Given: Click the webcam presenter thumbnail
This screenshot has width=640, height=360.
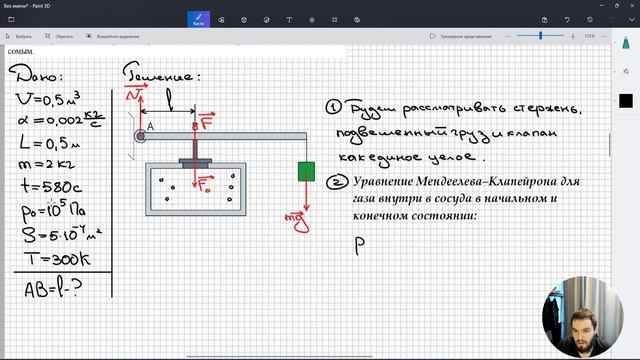Looking at the screenshot, I should pos(582,317).
